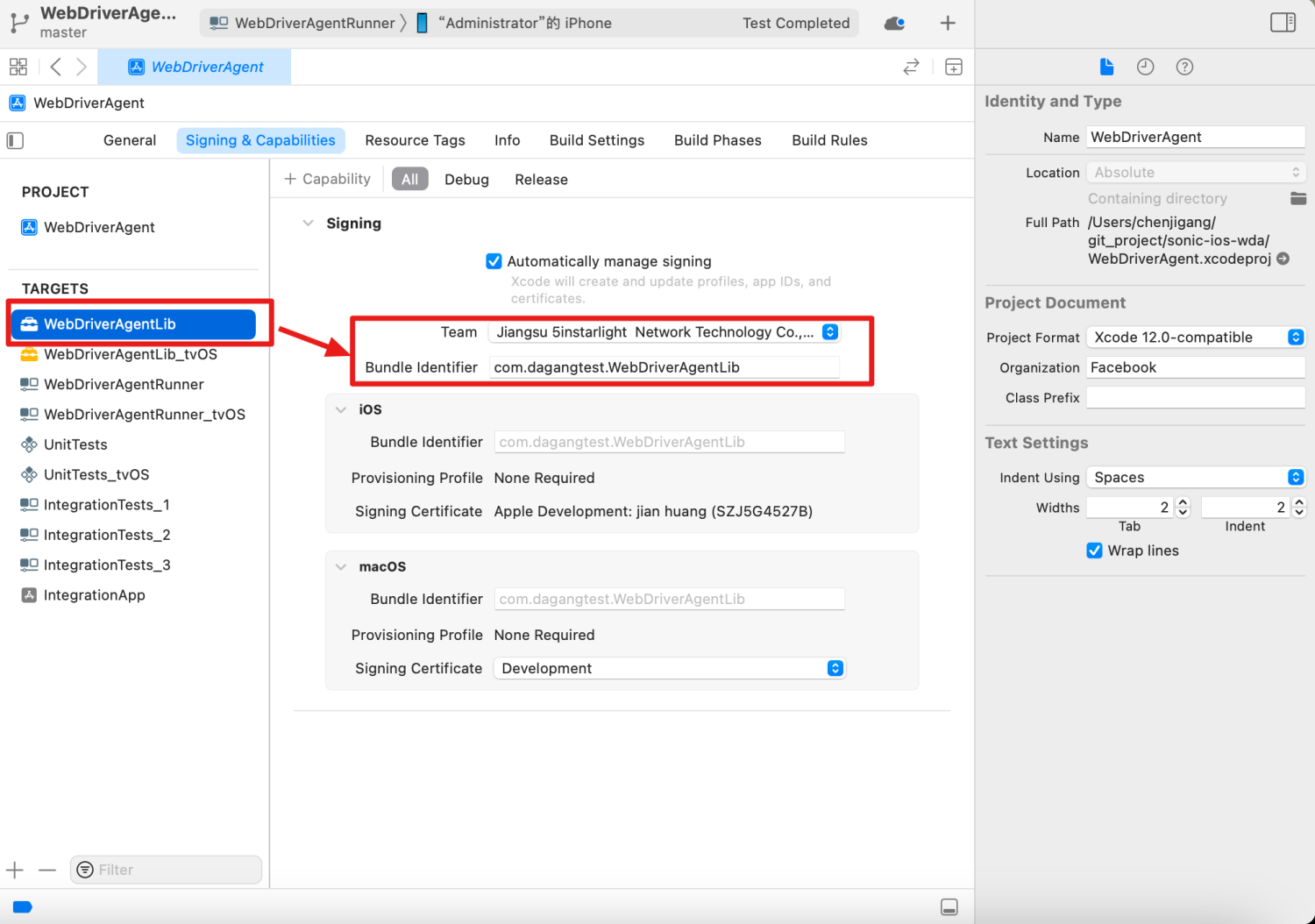The image size is (1315, 924).
Task: Select the WebDriverAgentRunner scheme
Action: click(x=303, y=23)
